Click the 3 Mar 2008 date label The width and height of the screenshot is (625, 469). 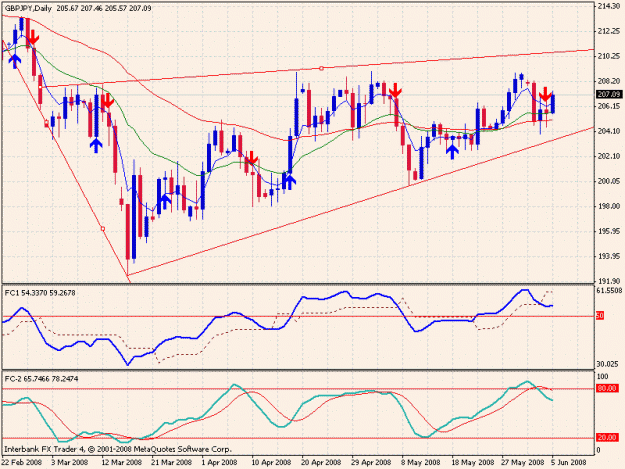[x=70, y=463]
